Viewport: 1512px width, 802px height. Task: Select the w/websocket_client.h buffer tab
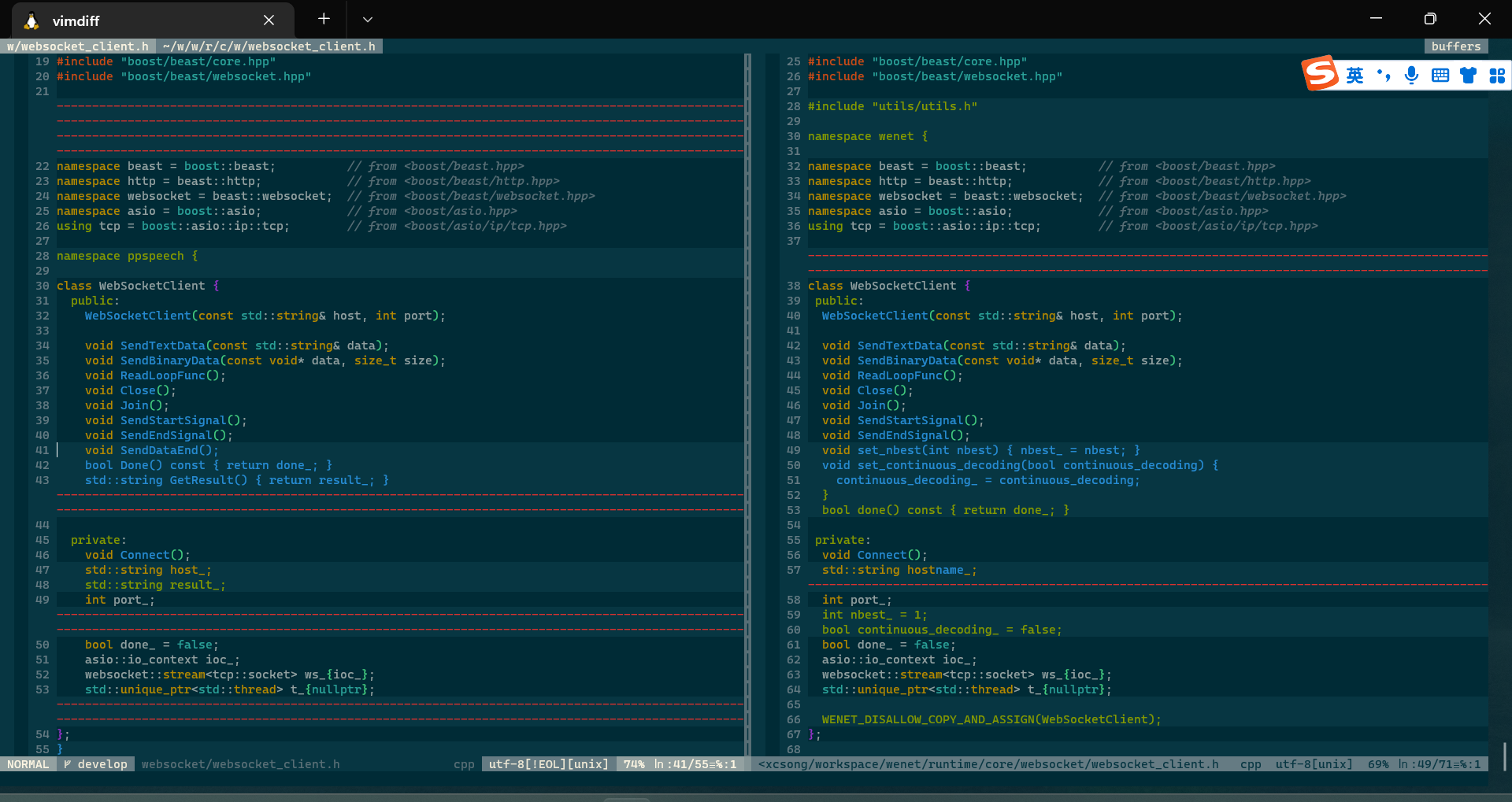pos(77,46)
